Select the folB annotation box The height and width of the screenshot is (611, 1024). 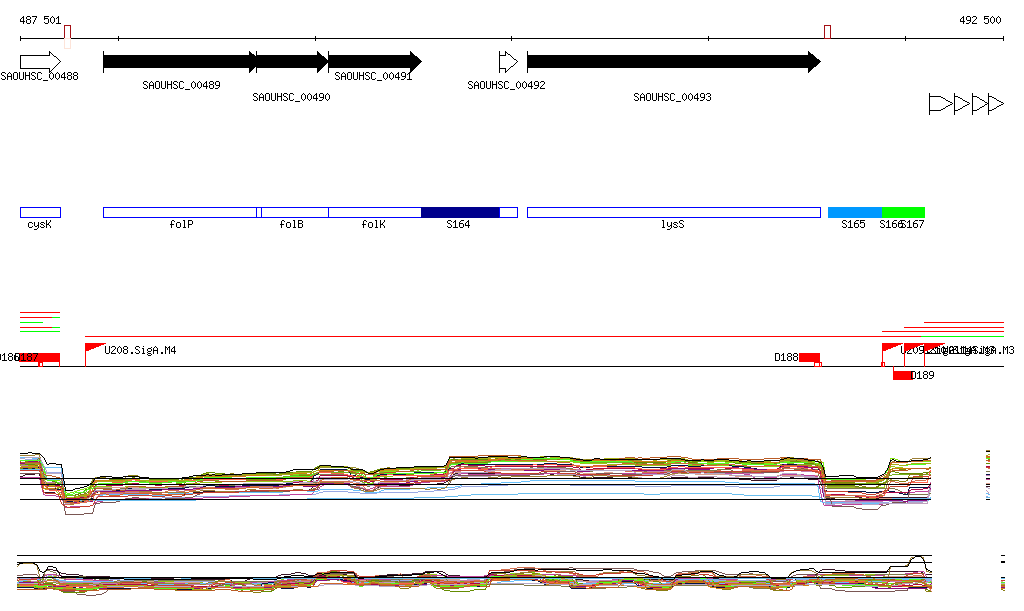pyautogui.click(x=294, y=212)
